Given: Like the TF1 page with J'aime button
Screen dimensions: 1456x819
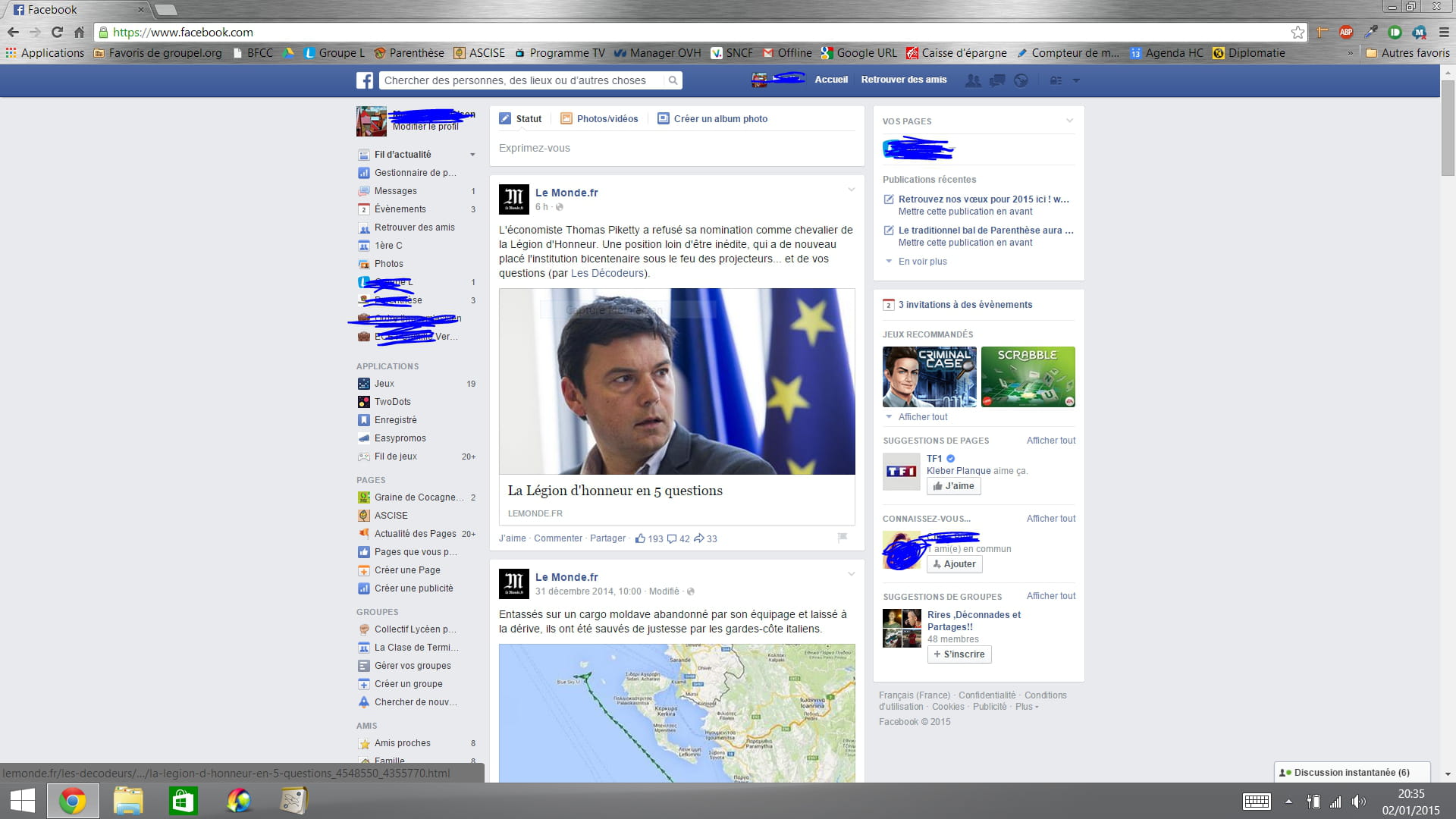Looking at the screenshot, I should 953,486.
